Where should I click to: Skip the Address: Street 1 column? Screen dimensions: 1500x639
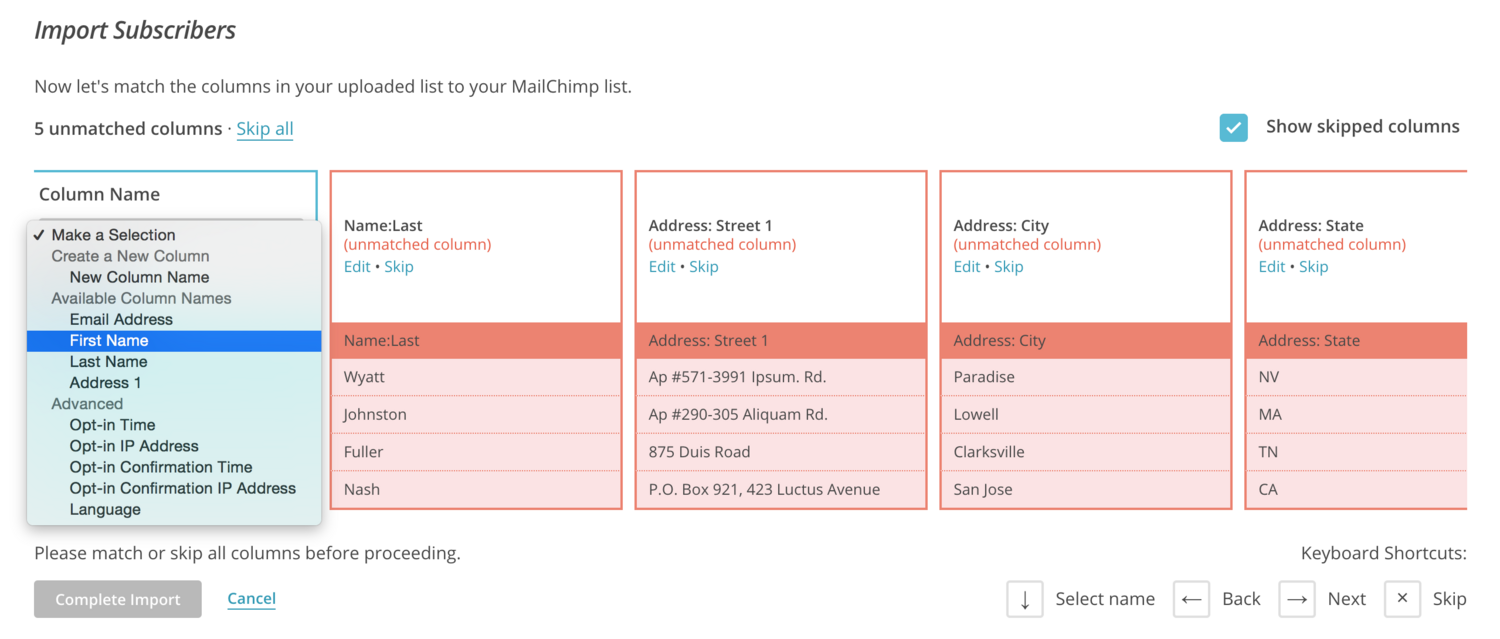pos(704,267)
